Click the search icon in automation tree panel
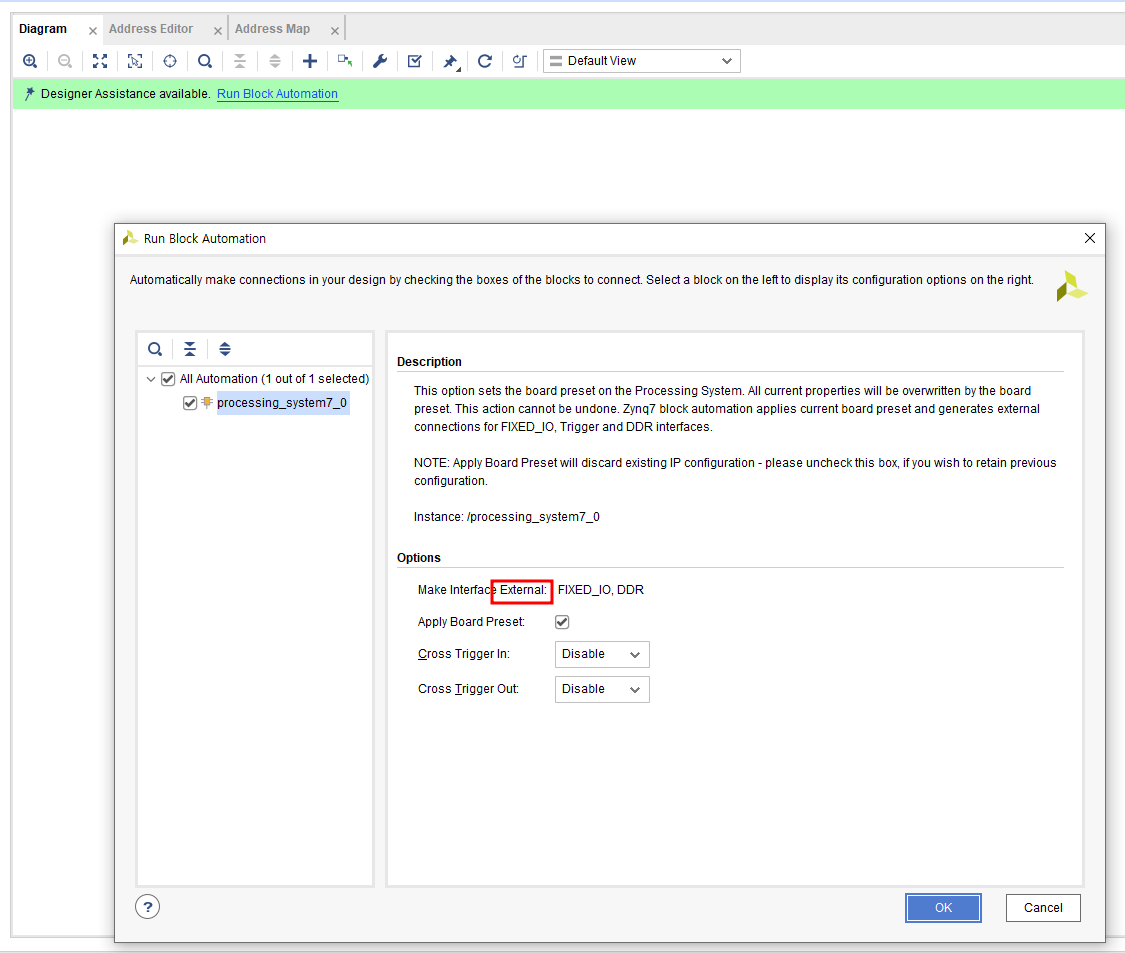Image resolution: width=1125 pixels, height=953 pixels. click(155, 349)
